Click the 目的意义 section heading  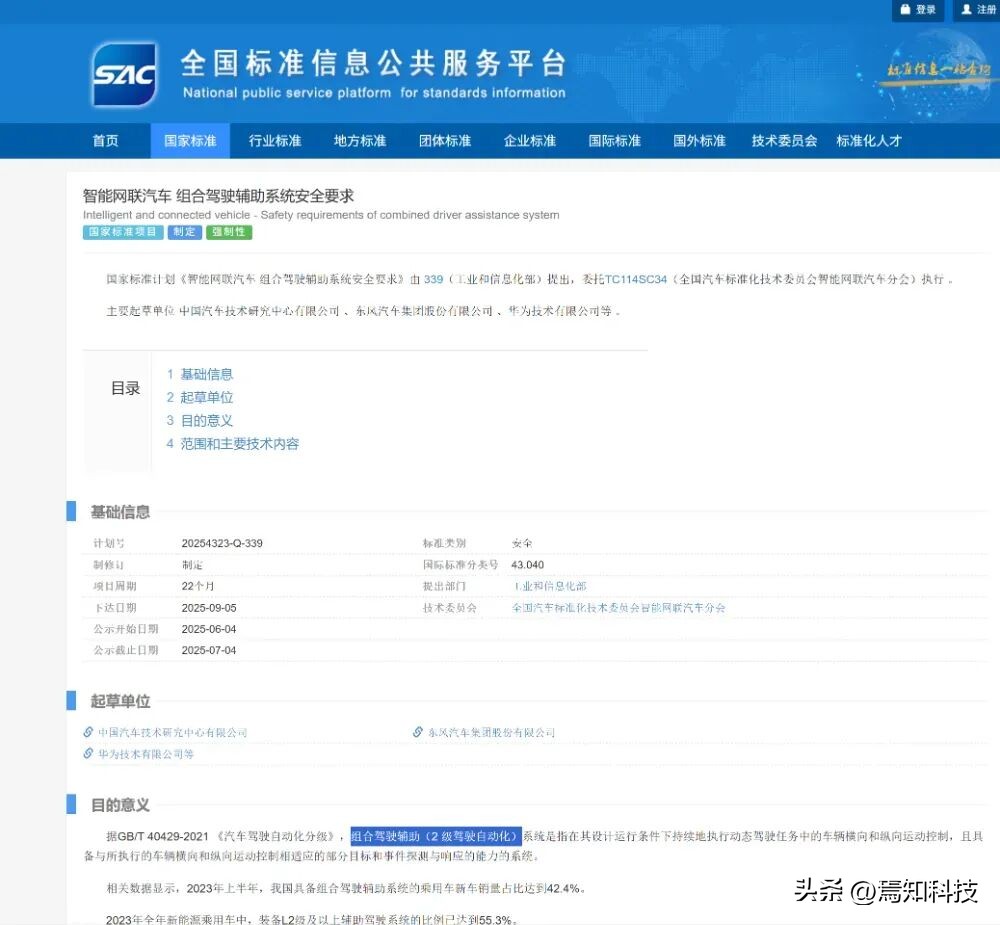120,805
